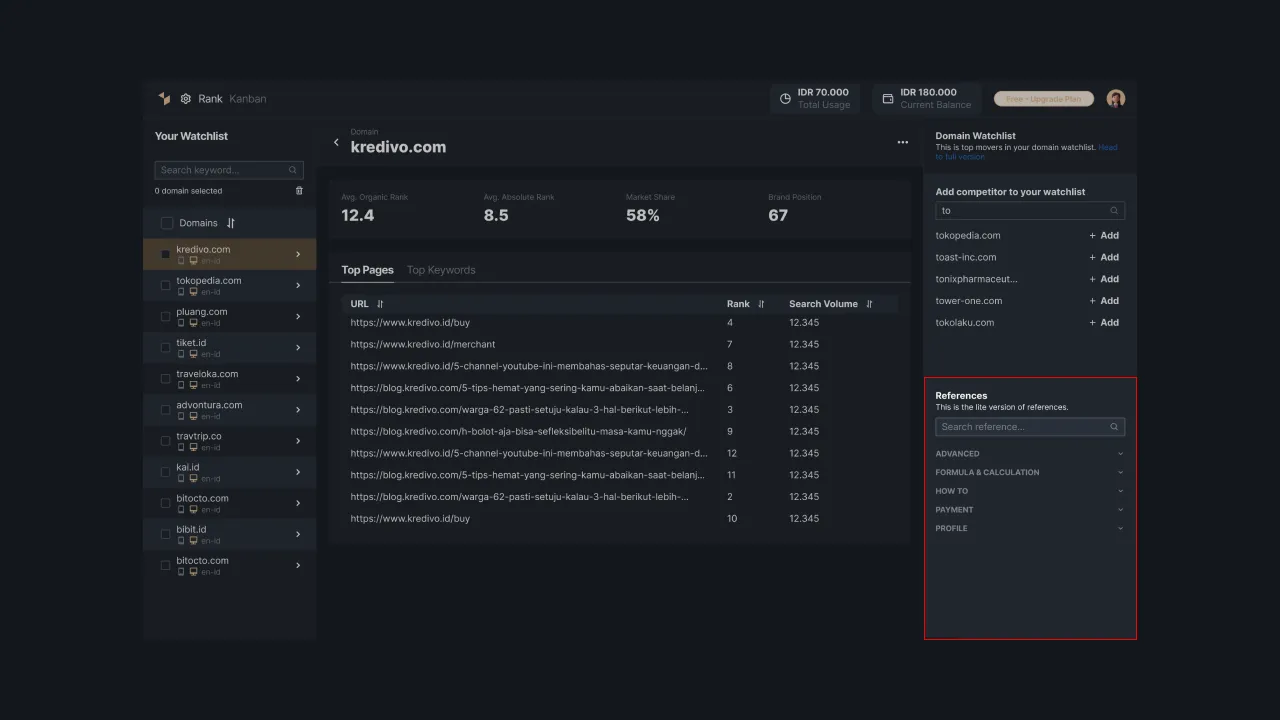Toggle the kredivo.com domain checkbox
This screenshot has height=720, width=1280.
click(165, 254)
